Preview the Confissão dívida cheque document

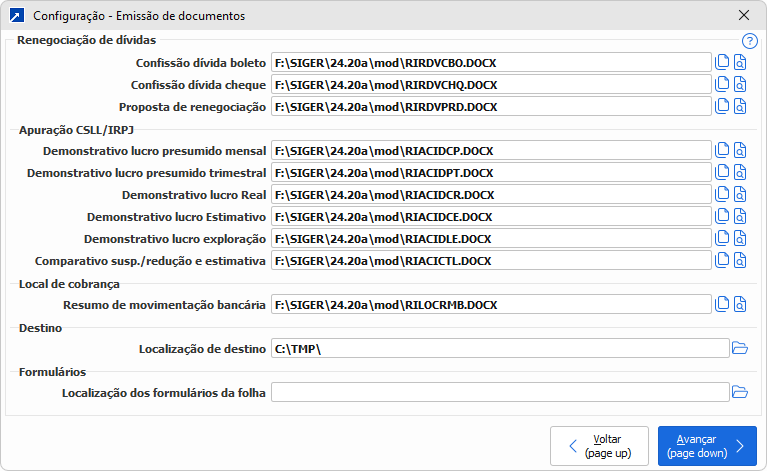(740, 85)
